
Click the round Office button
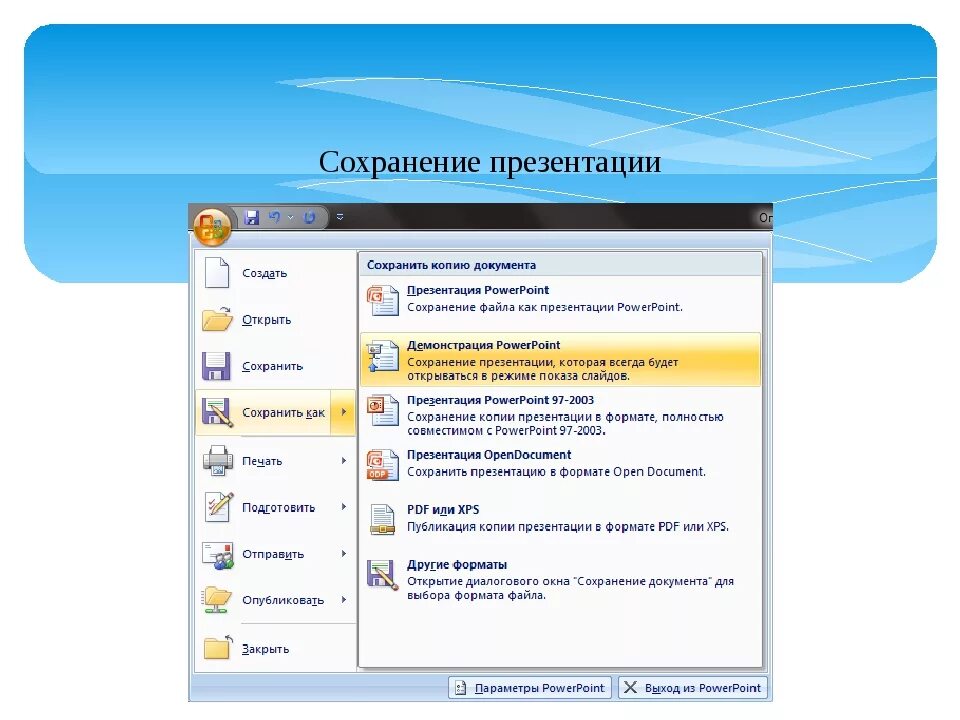pos(212,226)
